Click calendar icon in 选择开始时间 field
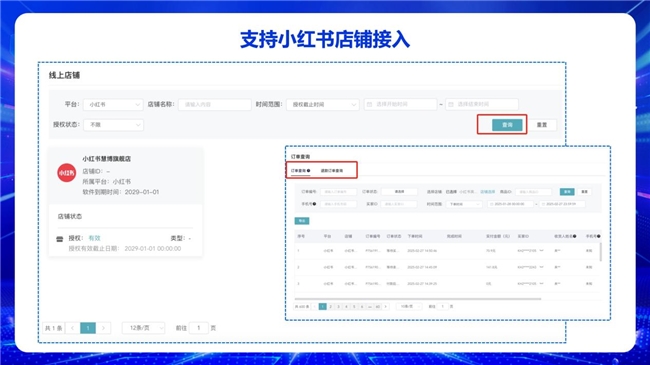The width and height of the screenshot is (650, 365). pyautogui.click(x=369, y=105)
